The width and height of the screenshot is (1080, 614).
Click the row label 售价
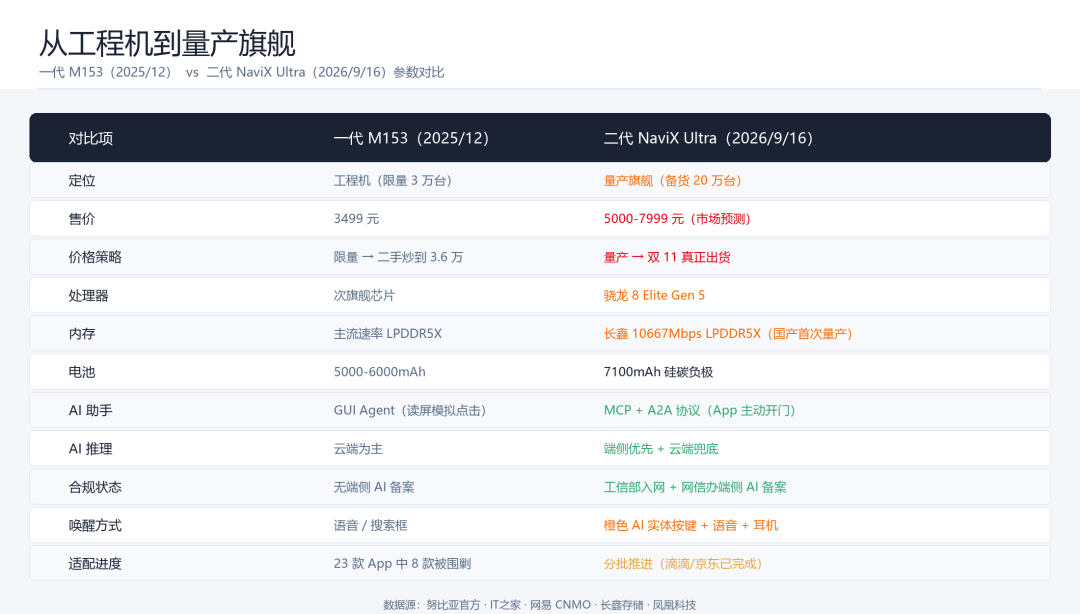click(x=82, y=218)
